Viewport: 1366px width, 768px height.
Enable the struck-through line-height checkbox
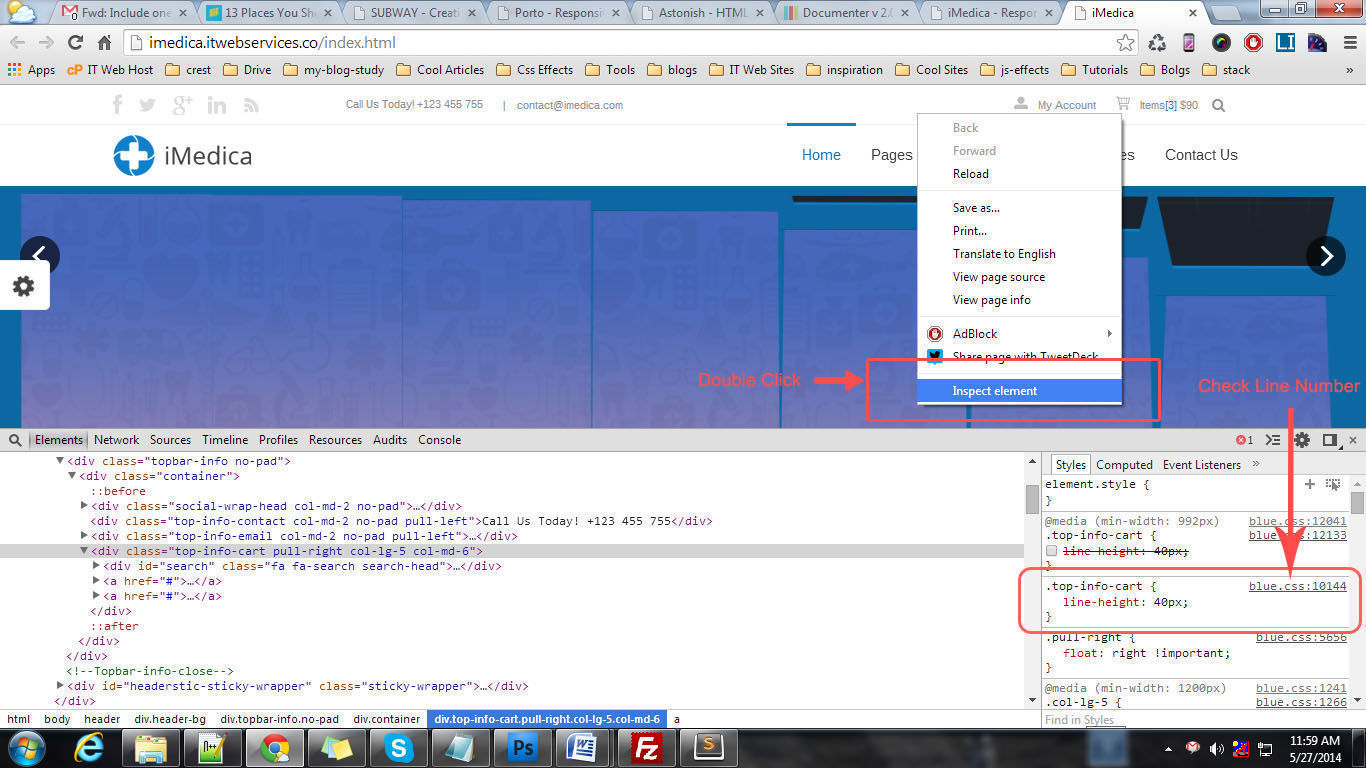click(1051, 551)
